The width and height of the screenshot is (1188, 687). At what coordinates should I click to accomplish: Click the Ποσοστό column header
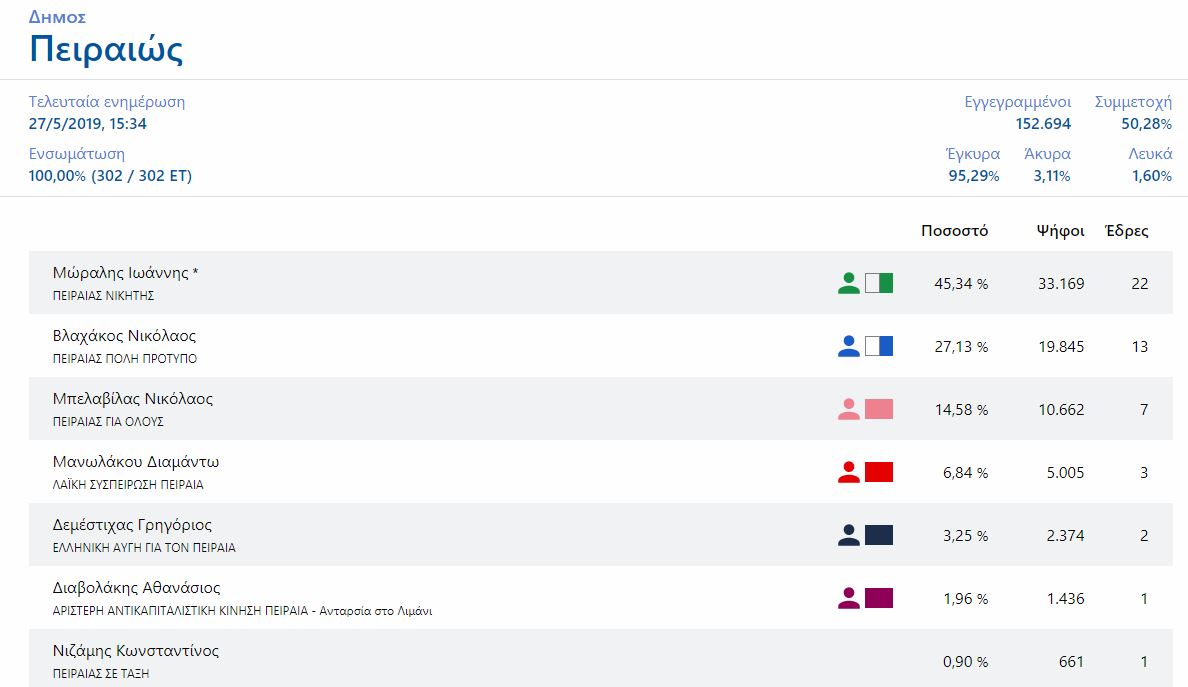pos(955,230)
